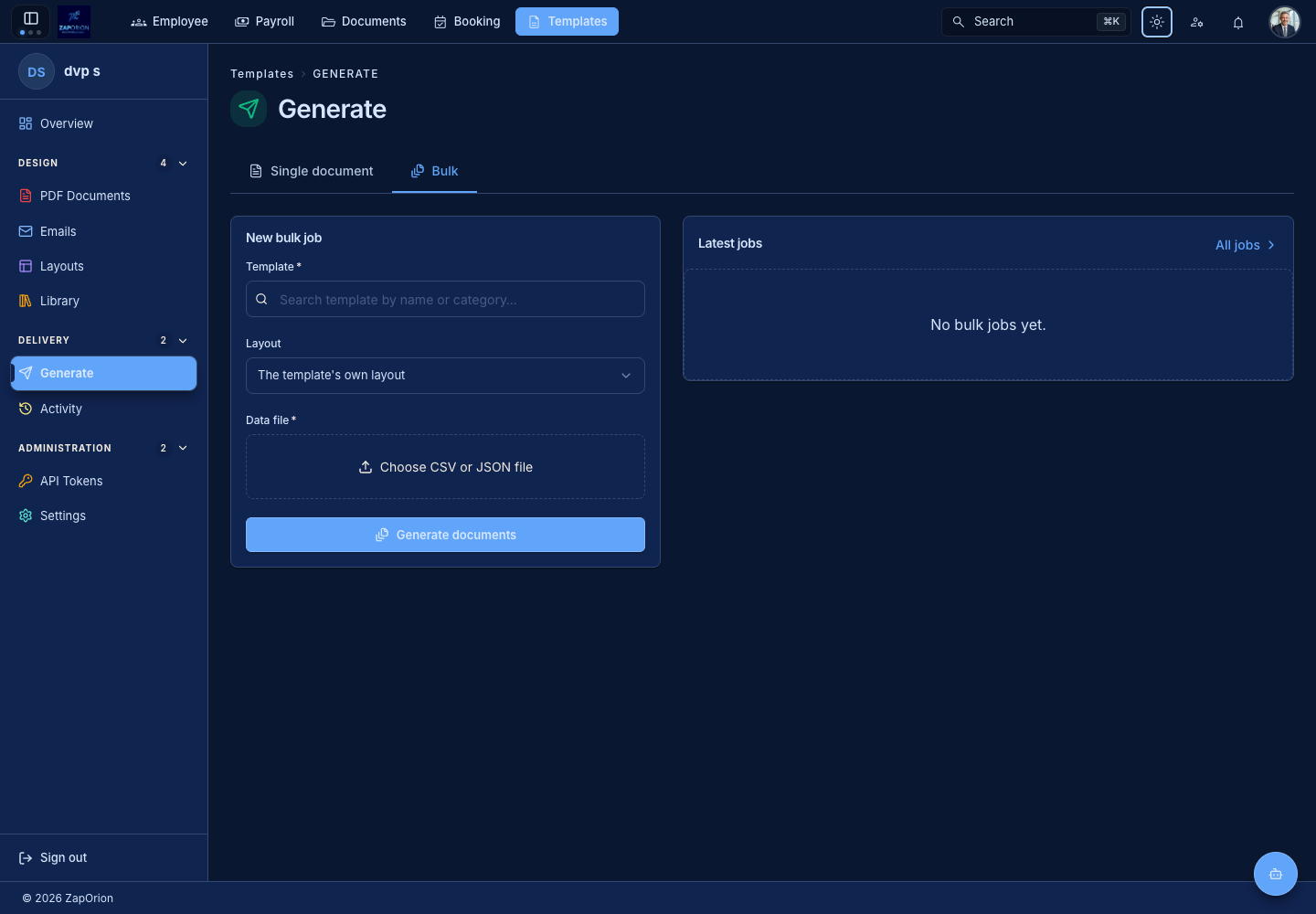Open Overview in the sidebar

click(103, 123)
